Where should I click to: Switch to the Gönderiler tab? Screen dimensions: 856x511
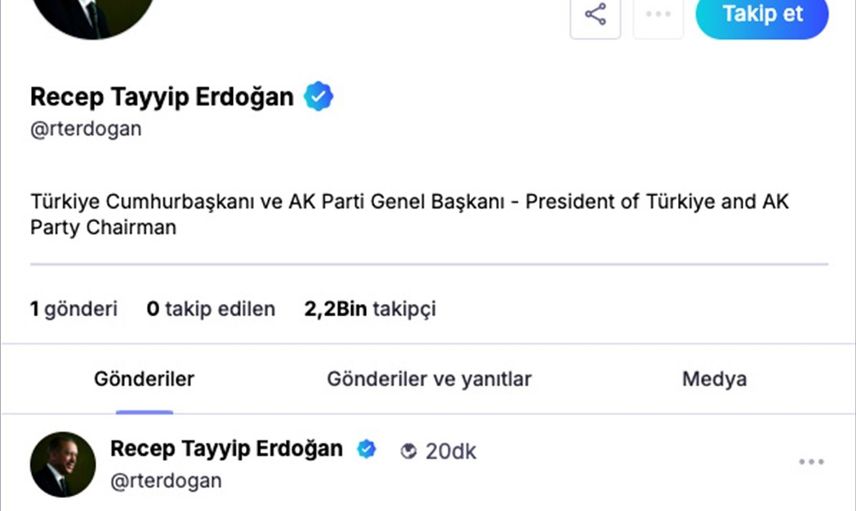tap(144, 379)
